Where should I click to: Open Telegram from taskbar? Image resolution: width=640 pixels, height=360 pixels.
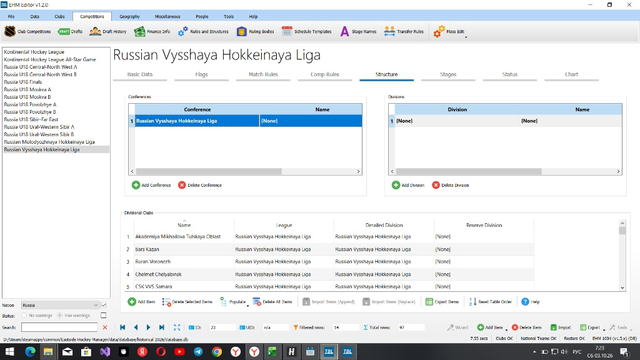pos(198,352)
